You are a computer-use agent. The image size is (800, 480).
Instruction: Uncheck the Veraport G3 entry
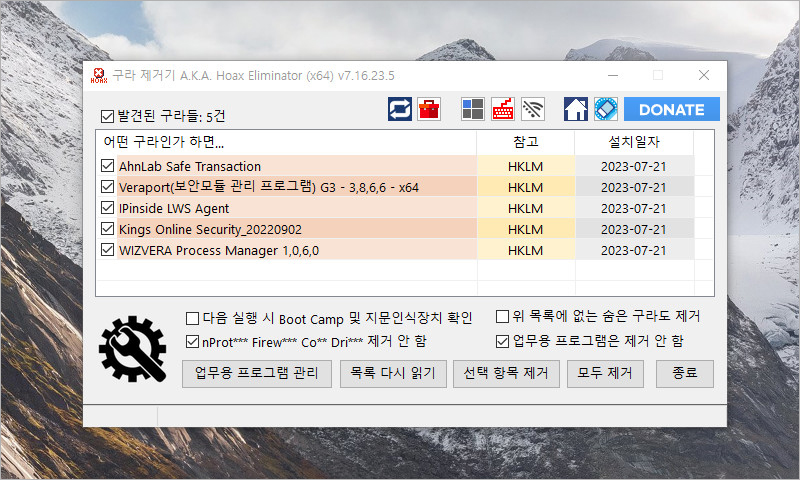click(107, 187)
